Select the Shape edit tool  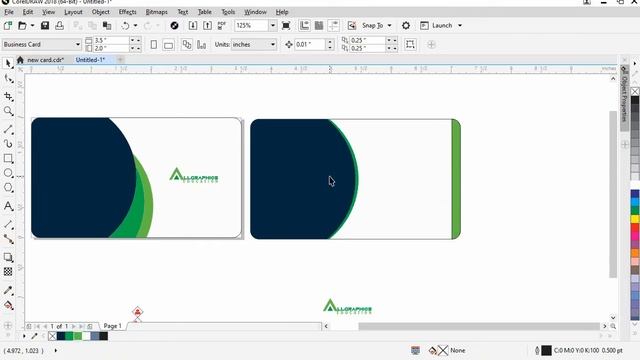[8, 79]
